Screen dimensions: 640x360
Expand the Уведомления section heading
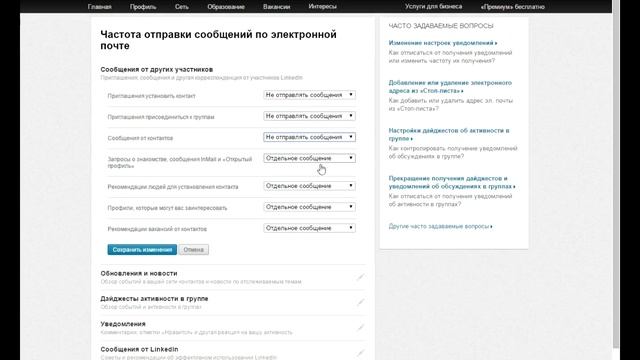pyautogui.click(x=123, y=324)
